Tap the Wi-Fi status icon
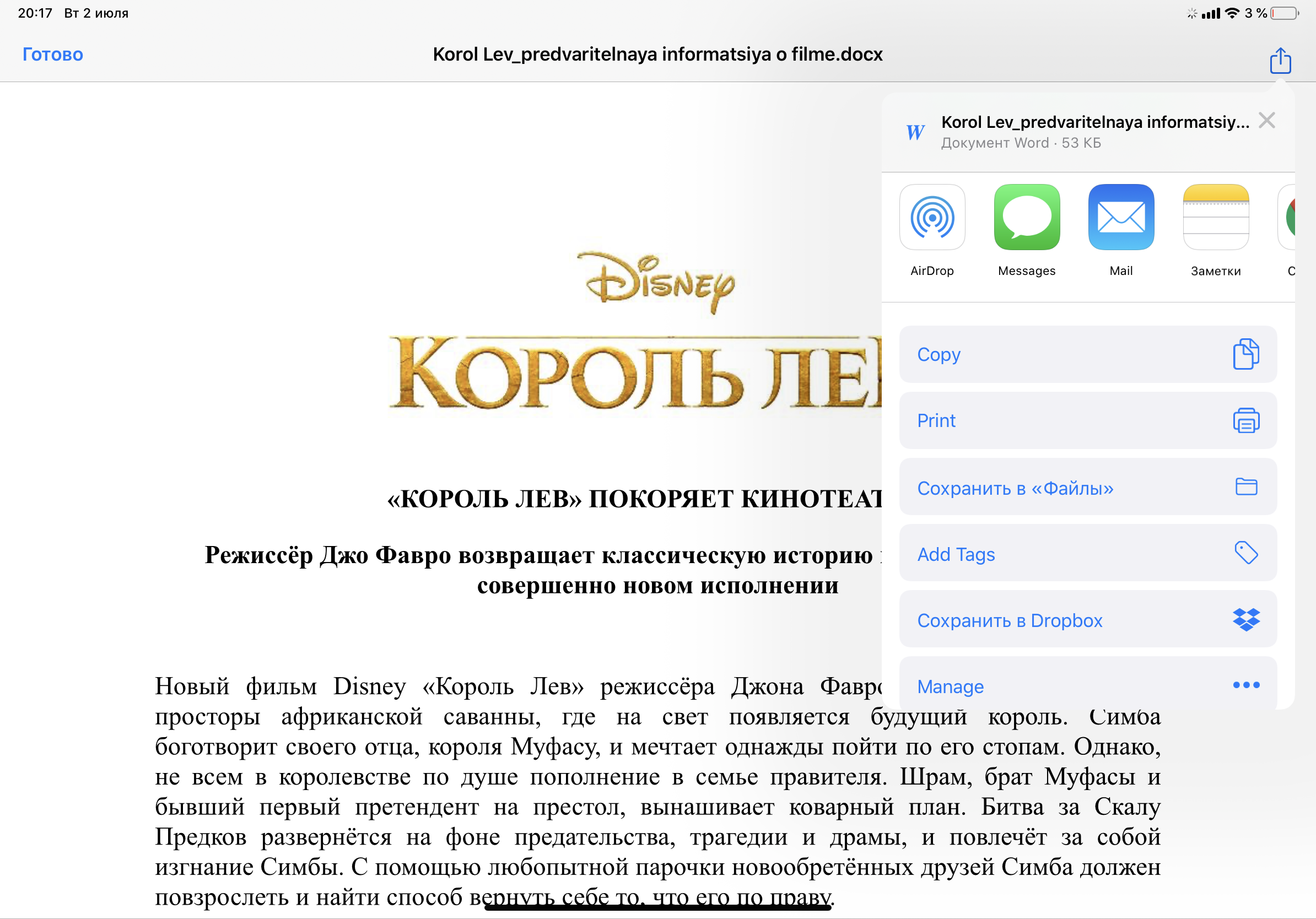Screen dimensions: 1316x919 click(x=1231, y=13)
